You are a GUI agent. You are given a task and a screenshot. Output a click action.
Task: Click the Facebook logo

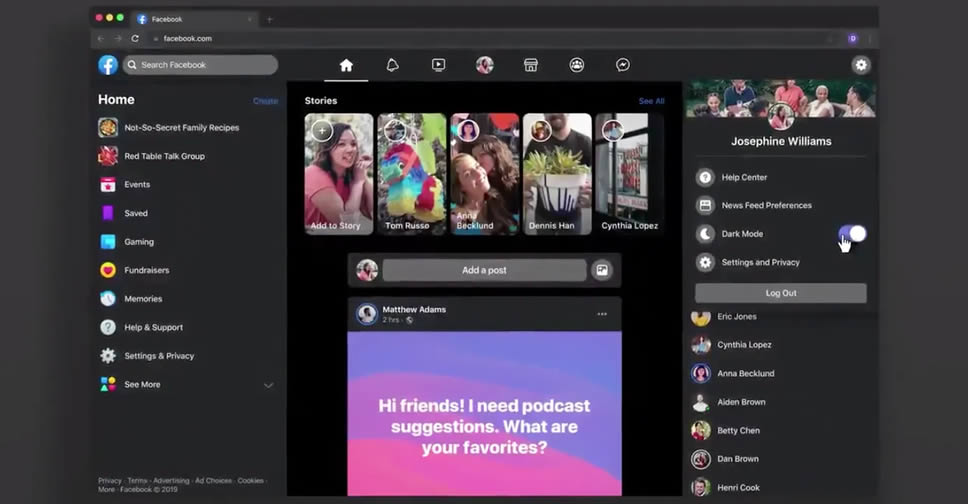[x=108, y=65]
